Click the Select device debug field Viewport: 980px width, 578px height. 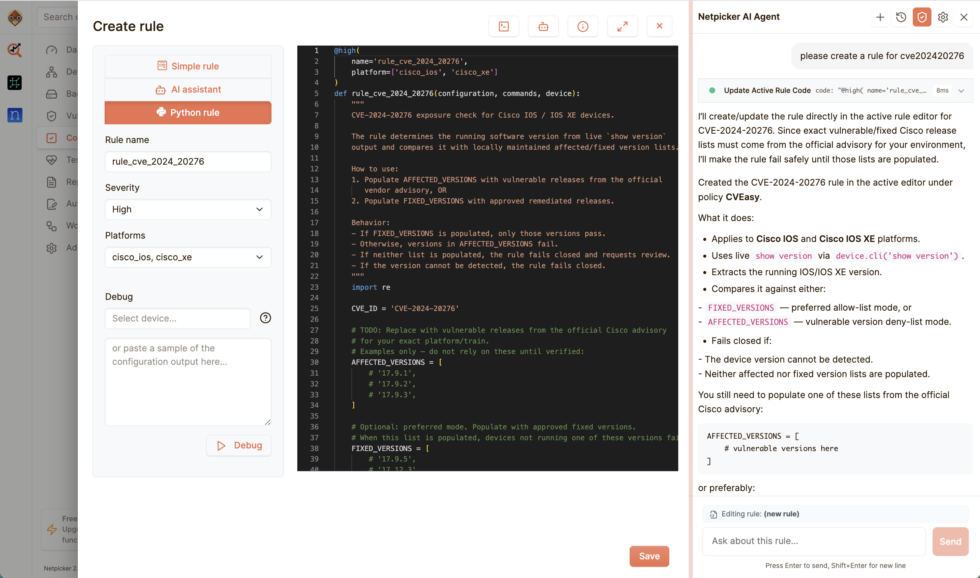pyautogui.click(x=178, y=318)
